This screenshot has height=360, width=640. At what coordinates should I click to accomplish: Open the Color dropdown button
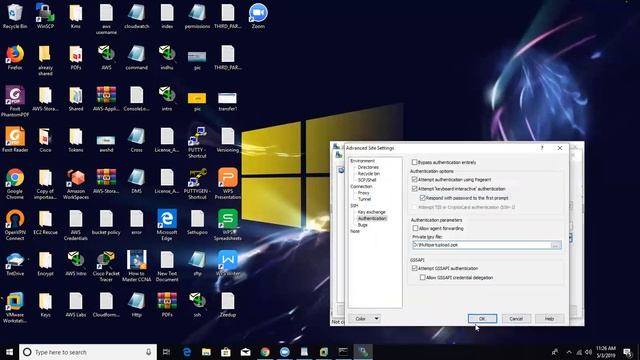click(x=365, y=318)
